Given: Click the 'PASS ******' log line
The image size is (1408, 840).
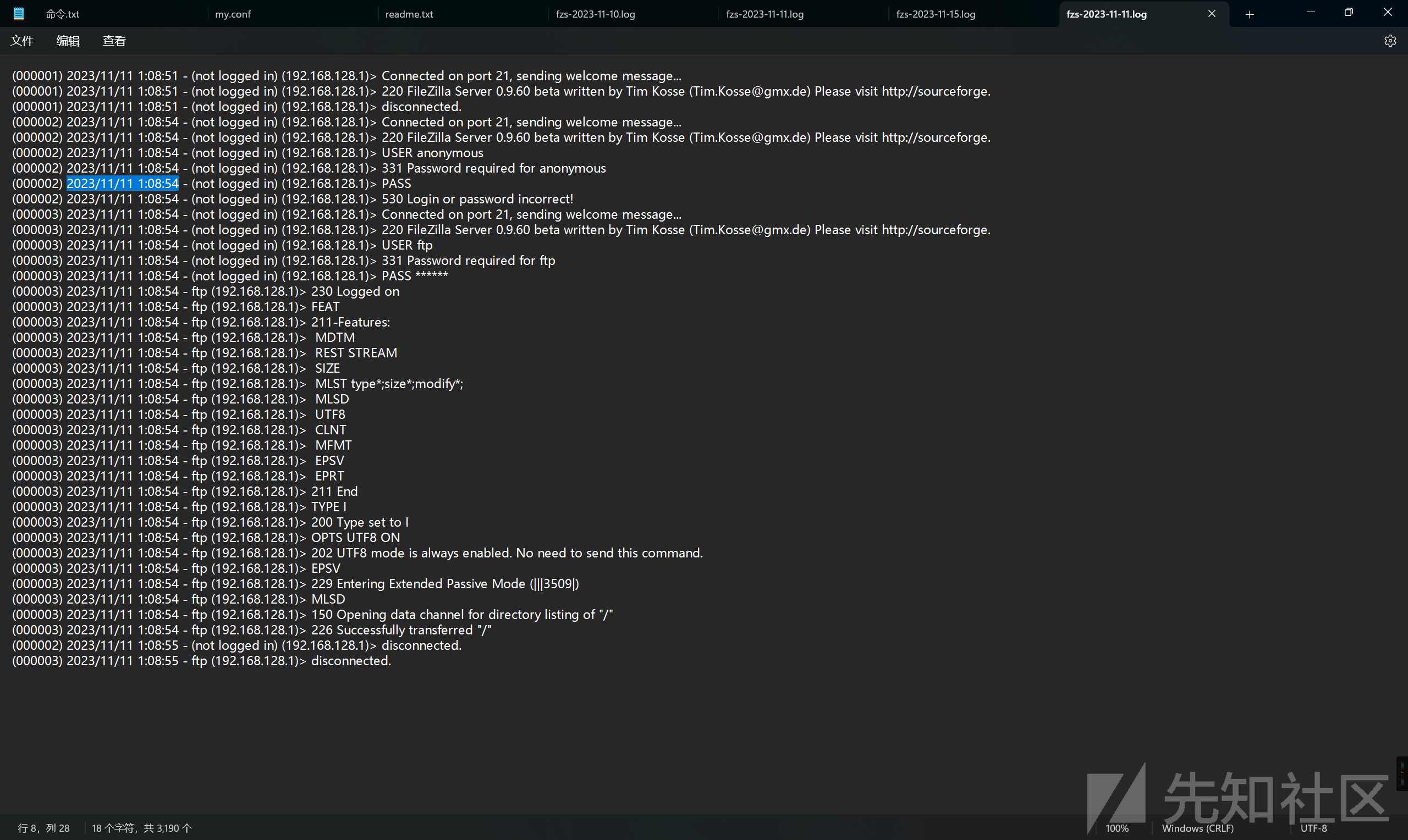Looking at the screenshot, I should tap(230, 276).
